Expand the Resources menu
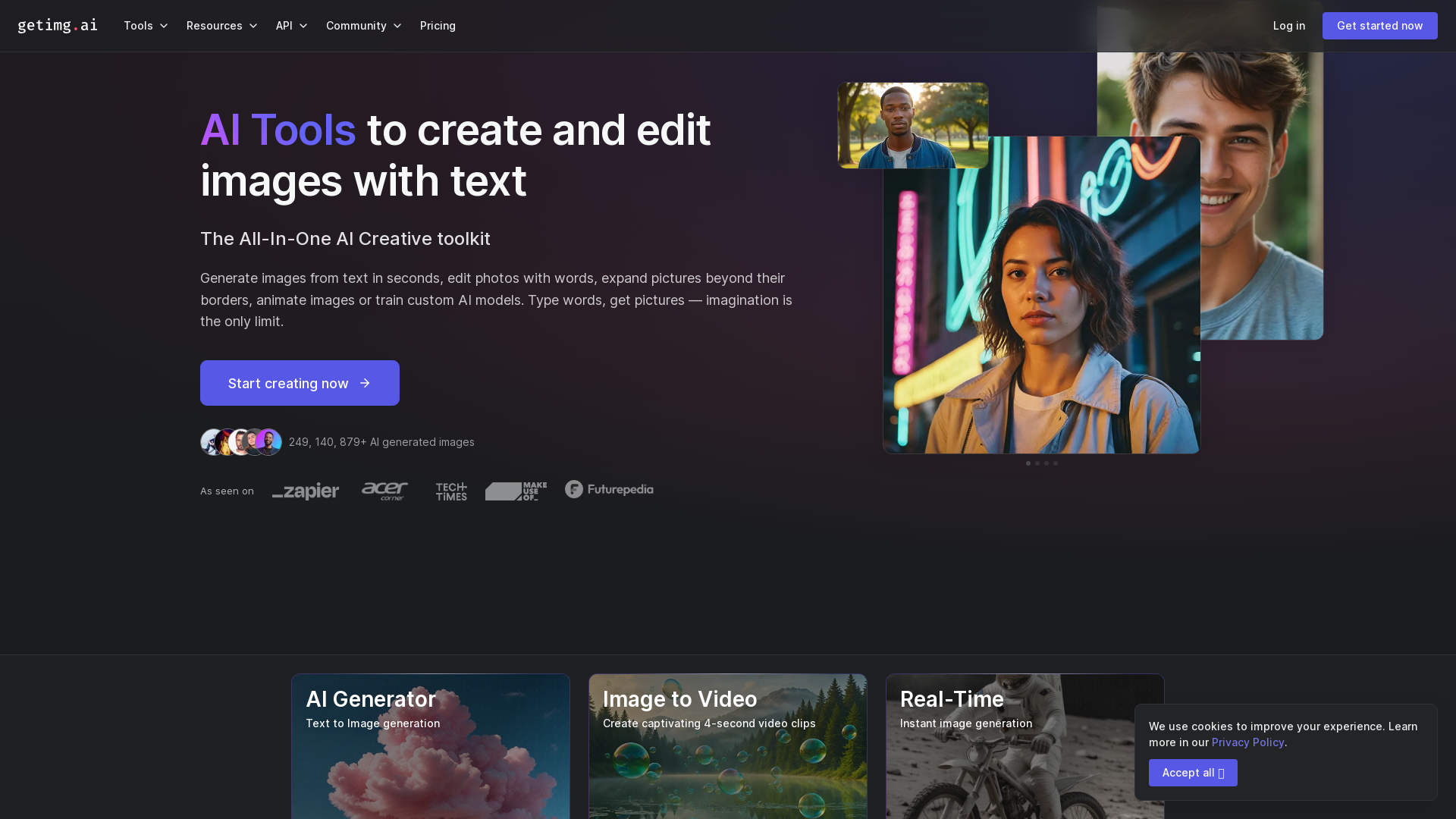 pyautogui.click(x=222, y=26)
